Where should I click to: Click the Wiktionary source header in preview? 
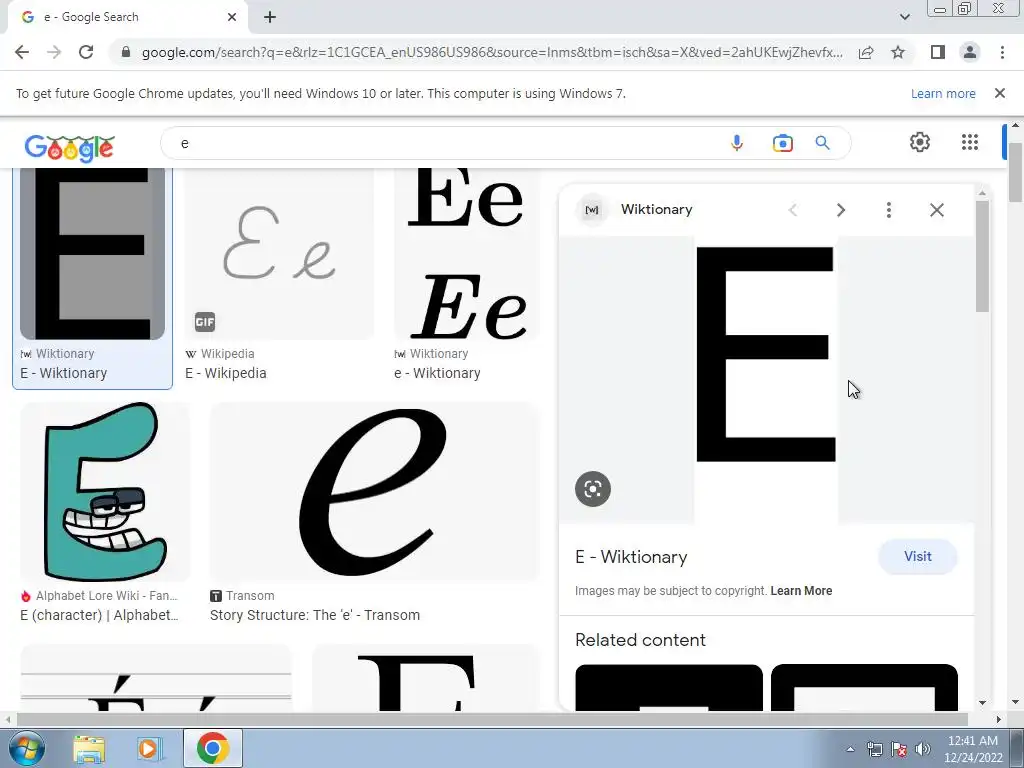click(x=637, y=210)
